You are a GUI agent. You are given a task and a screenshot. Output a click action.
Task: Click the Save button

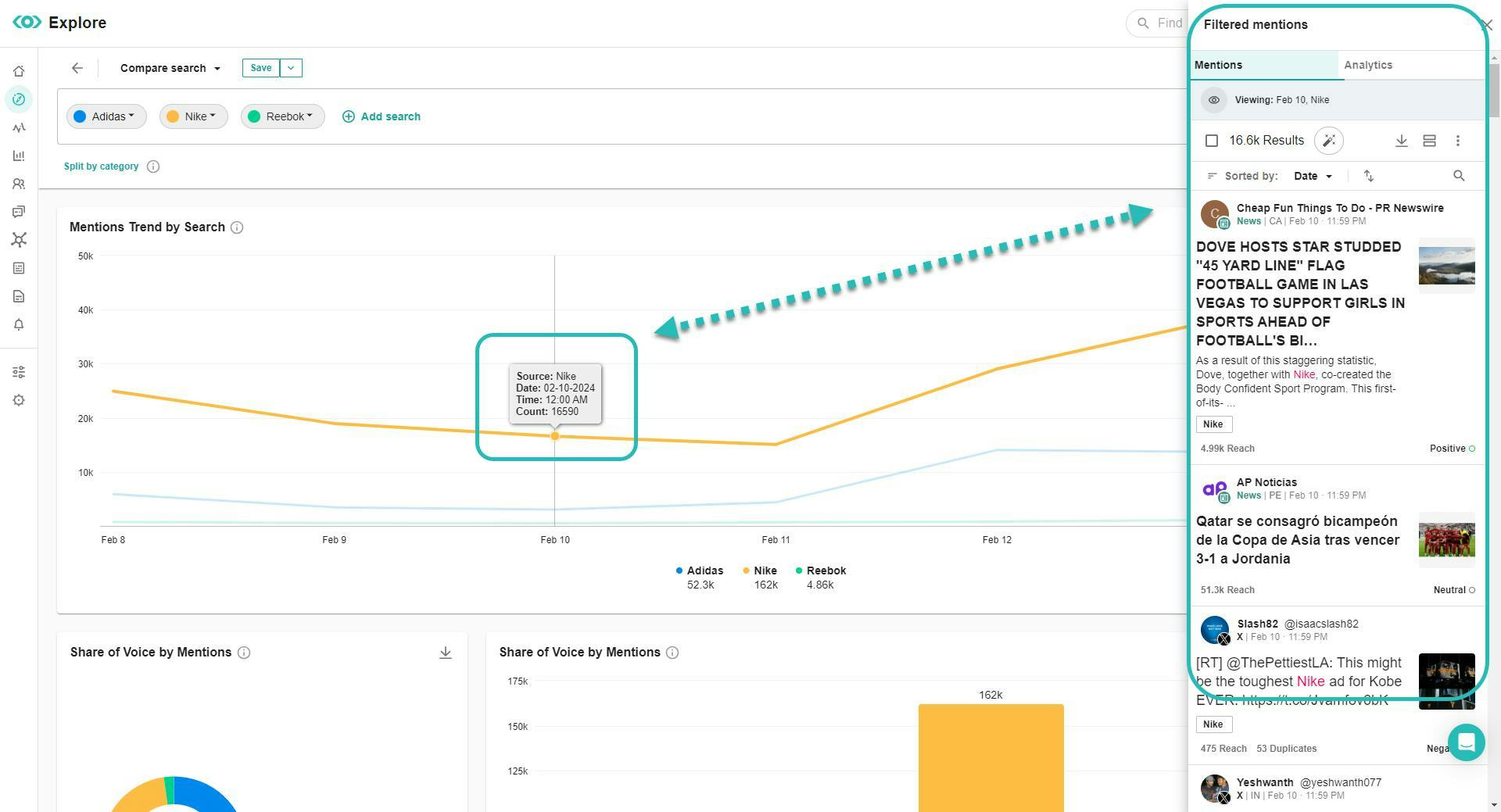pyautogui.click(x=261, y=68)
